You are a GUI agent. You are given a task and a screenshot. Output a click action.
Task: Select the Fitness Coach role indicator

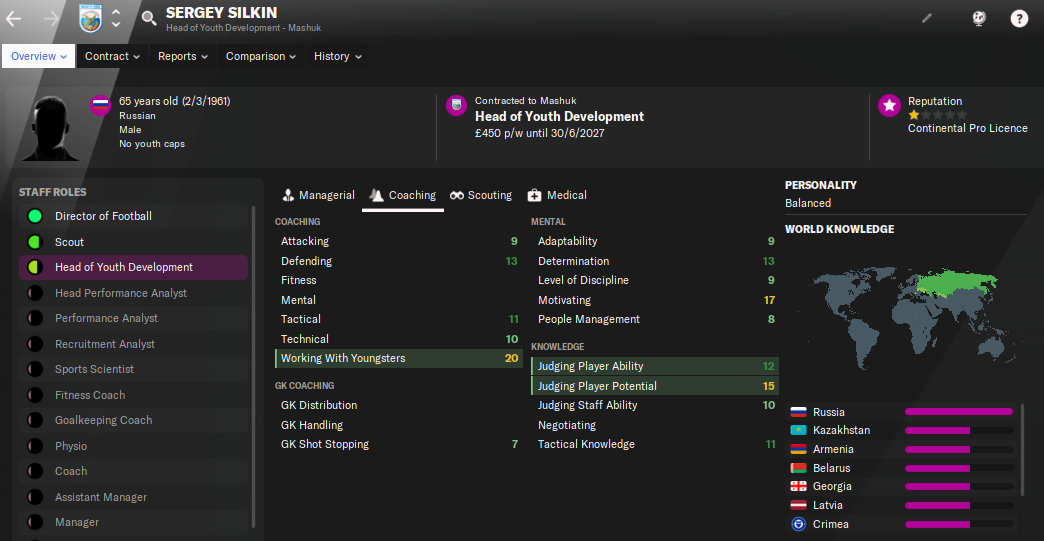(35, 395)
